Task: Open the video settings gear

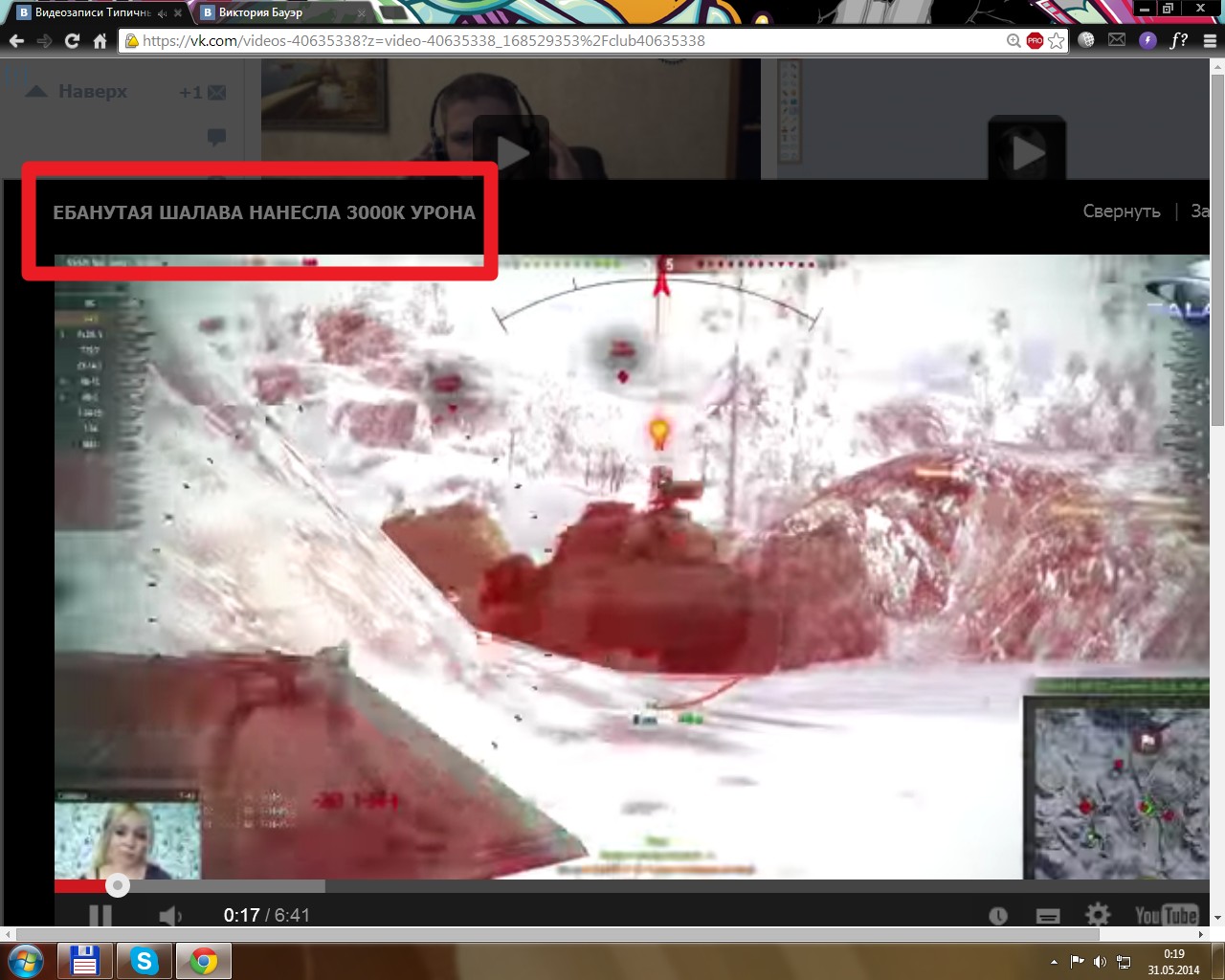Action: (1098, 915)
